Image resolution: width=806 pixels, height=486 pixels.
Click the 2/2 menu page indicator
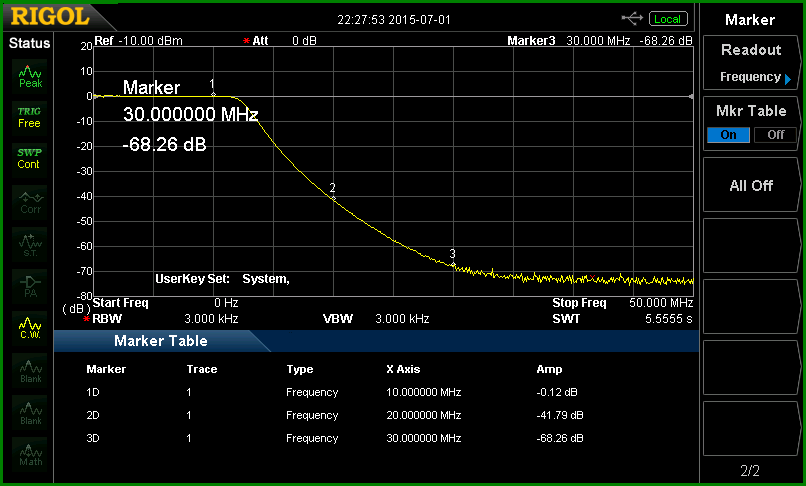750,470
